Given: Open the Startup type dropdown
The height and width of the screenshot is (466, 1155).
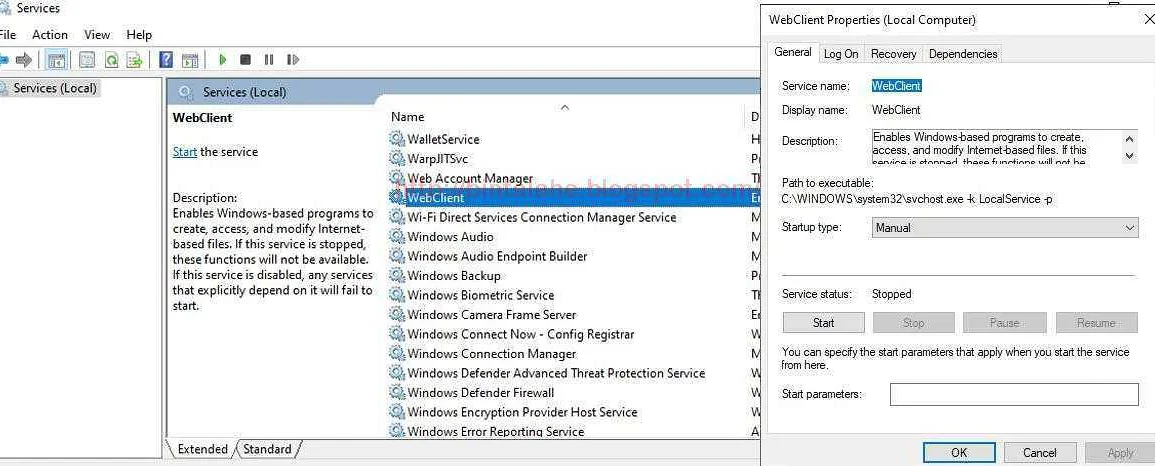Looking at the screenshot, I should point(1004,228).
